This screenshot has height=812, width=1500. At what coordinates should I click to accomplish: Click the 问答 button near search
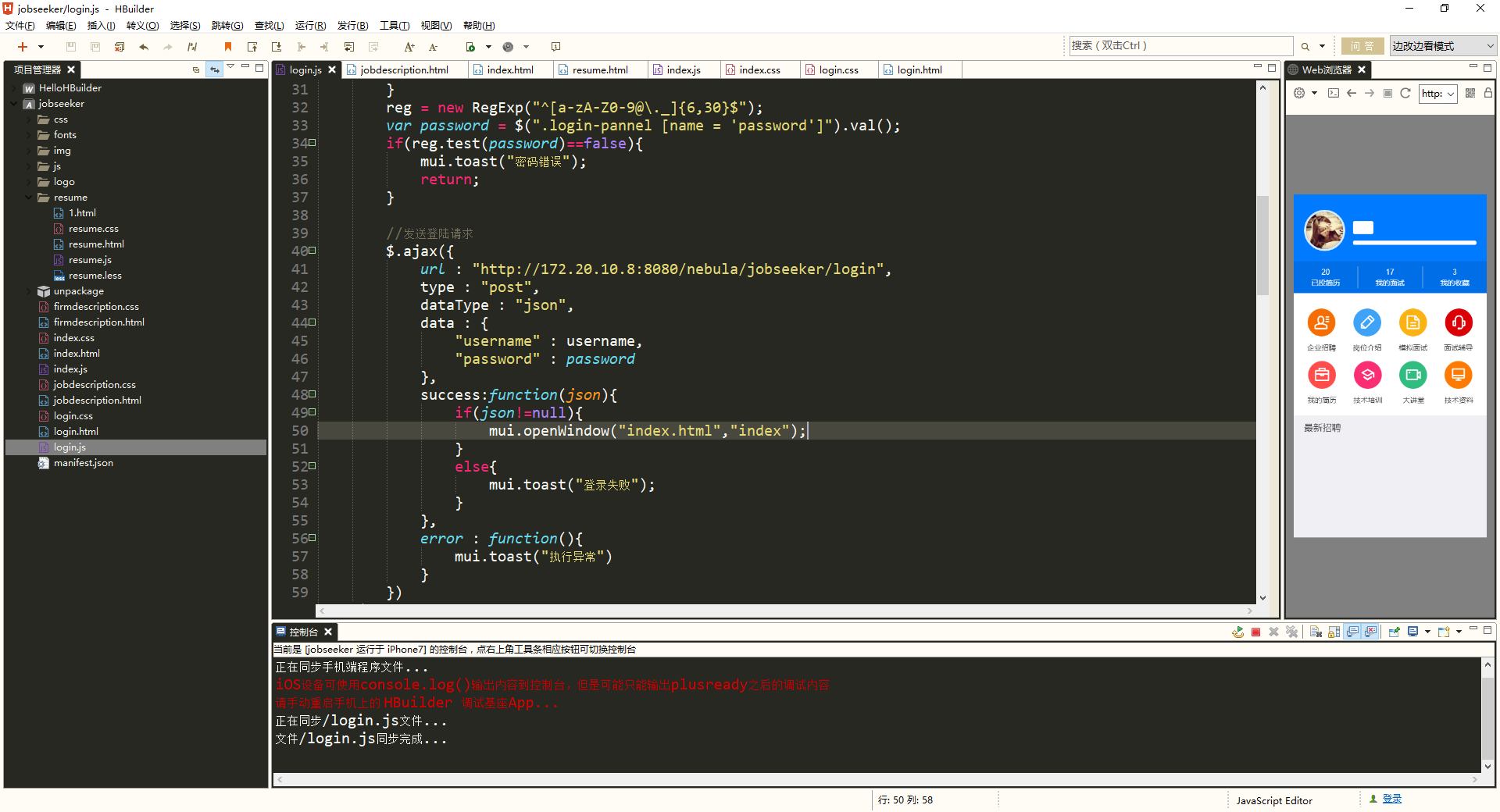click(1362, 46)
